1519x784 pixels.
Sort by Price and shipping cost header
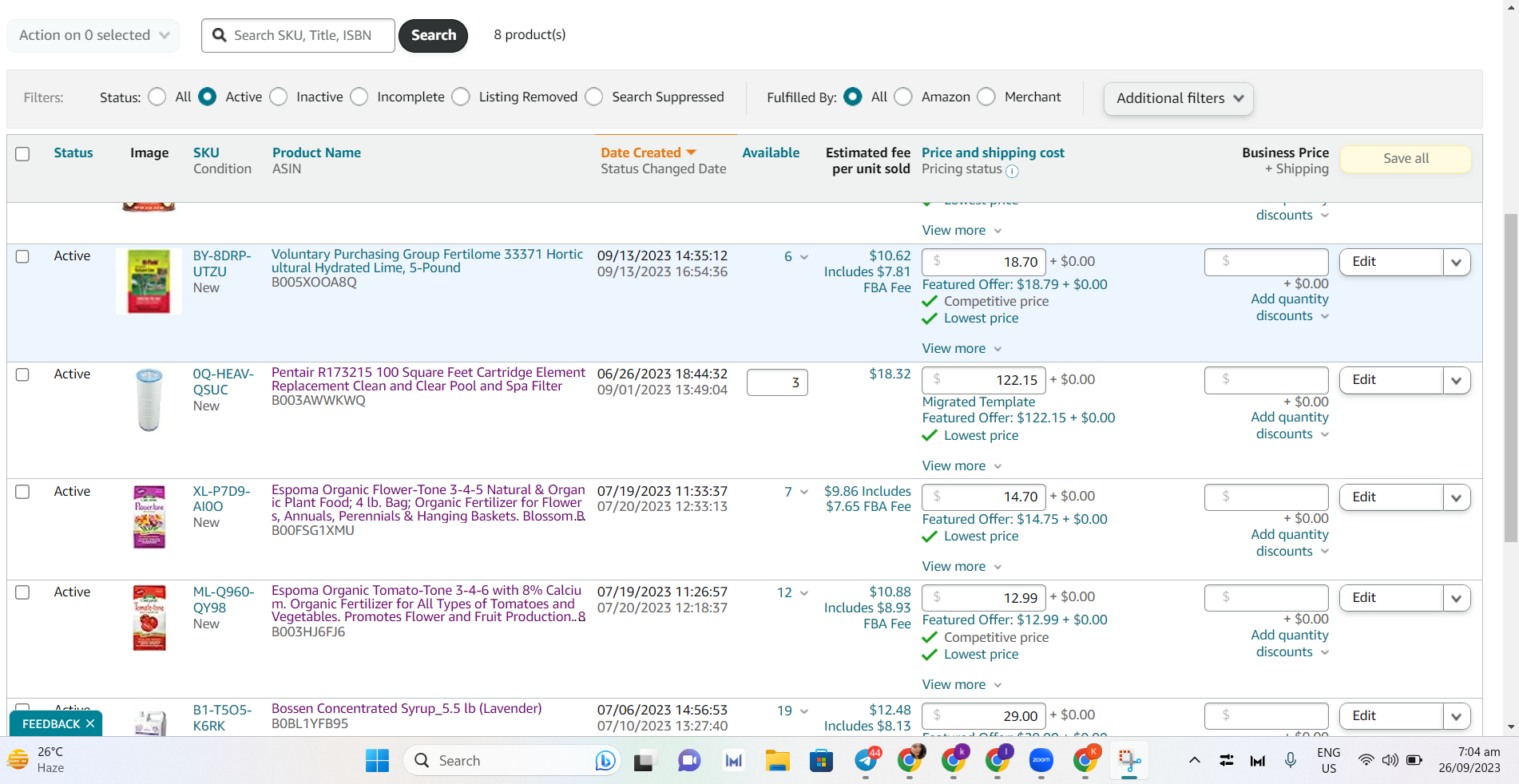pos(993,152)
